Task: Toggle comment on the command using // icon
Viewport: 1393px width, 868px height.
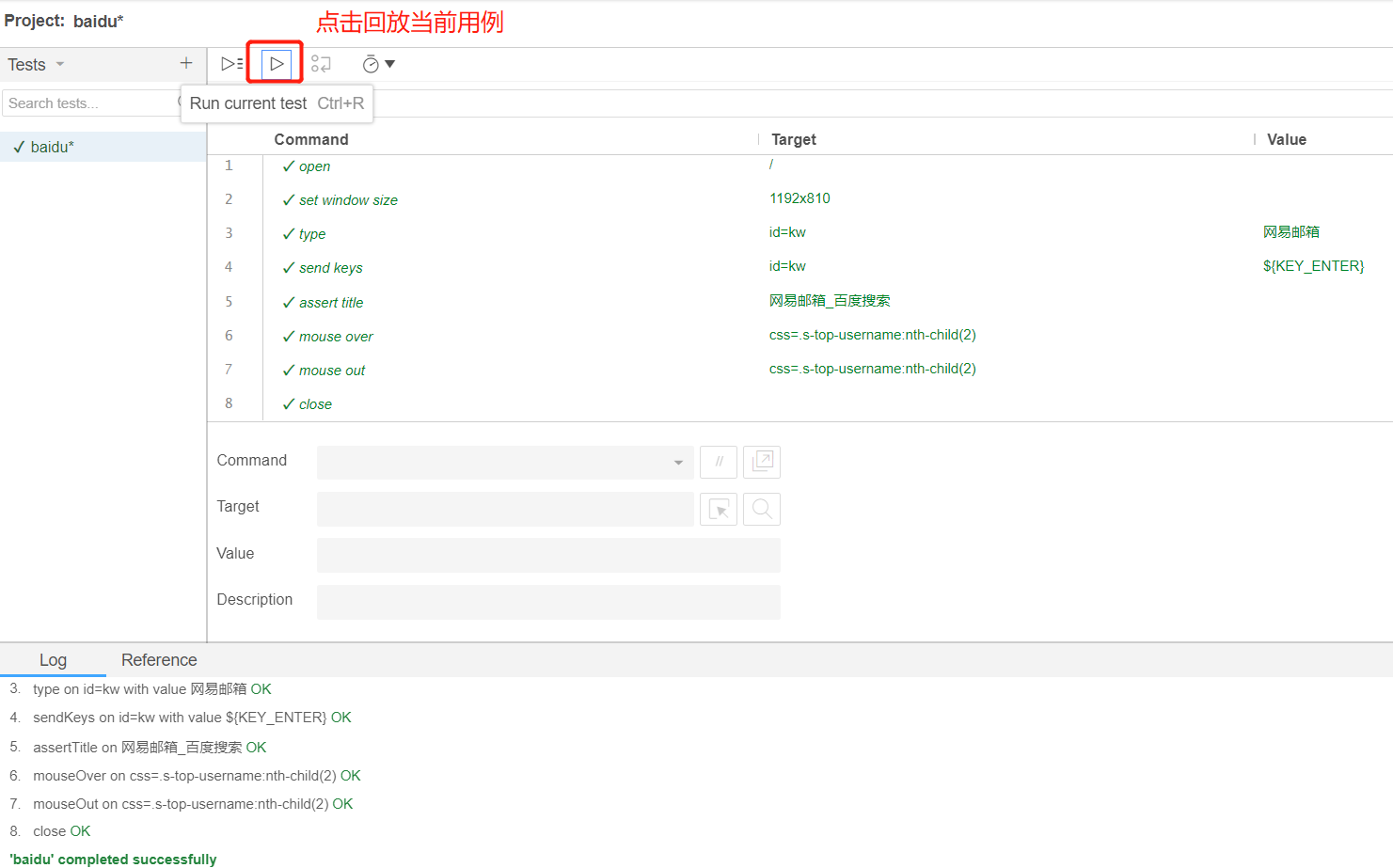Action: [718, 462]
